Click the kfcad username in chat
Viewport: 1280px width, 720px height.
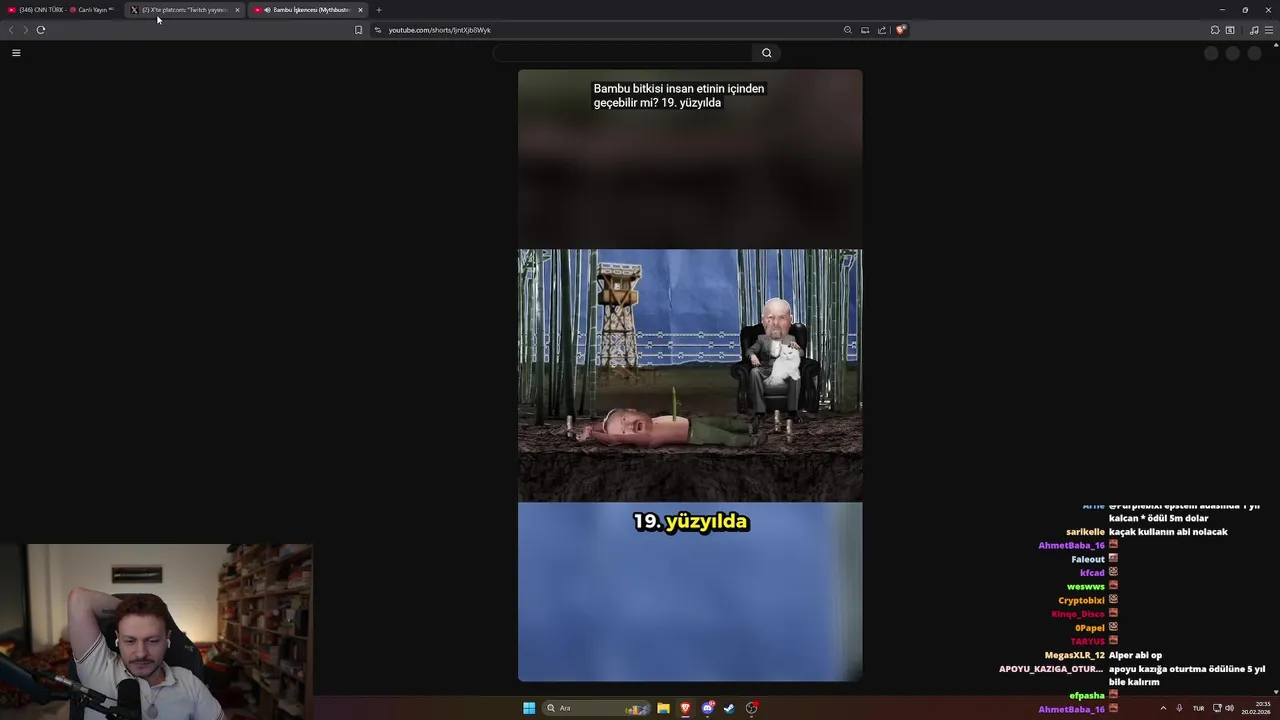[x=1092, y=573]
